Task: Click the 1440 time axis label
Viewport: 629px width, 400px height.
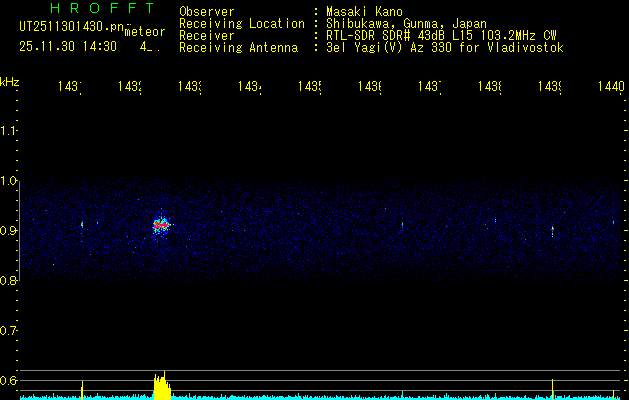Action: (611, 86)
